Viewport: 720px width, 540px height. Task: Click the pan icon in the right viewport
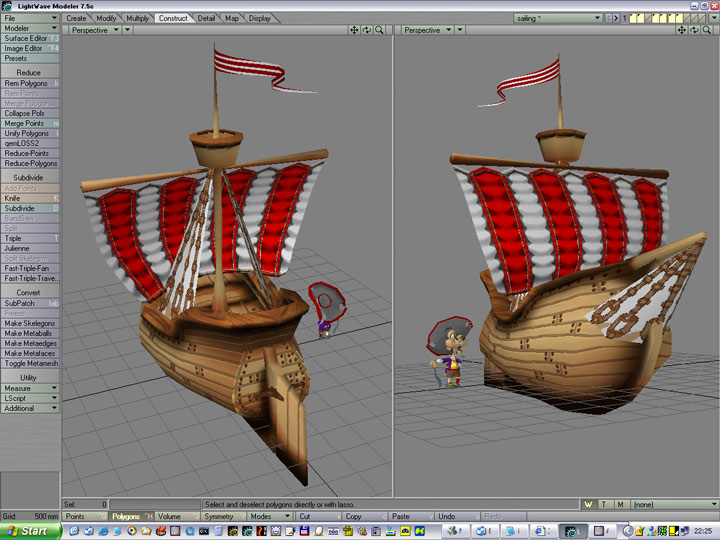pyautogui.click(x=682, y=30)
